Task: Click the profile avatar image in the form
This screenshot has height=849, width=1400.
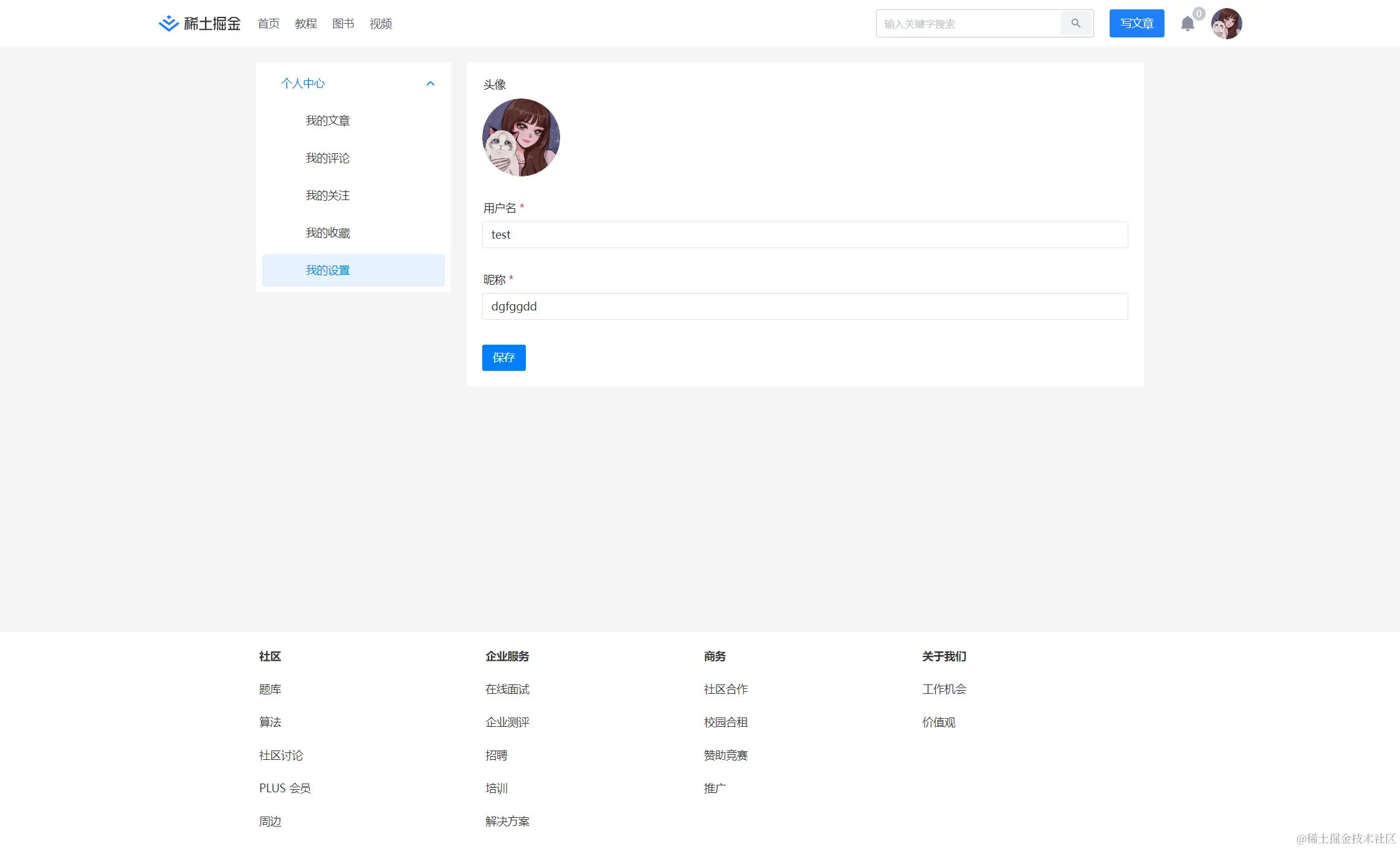Action: 521,138
